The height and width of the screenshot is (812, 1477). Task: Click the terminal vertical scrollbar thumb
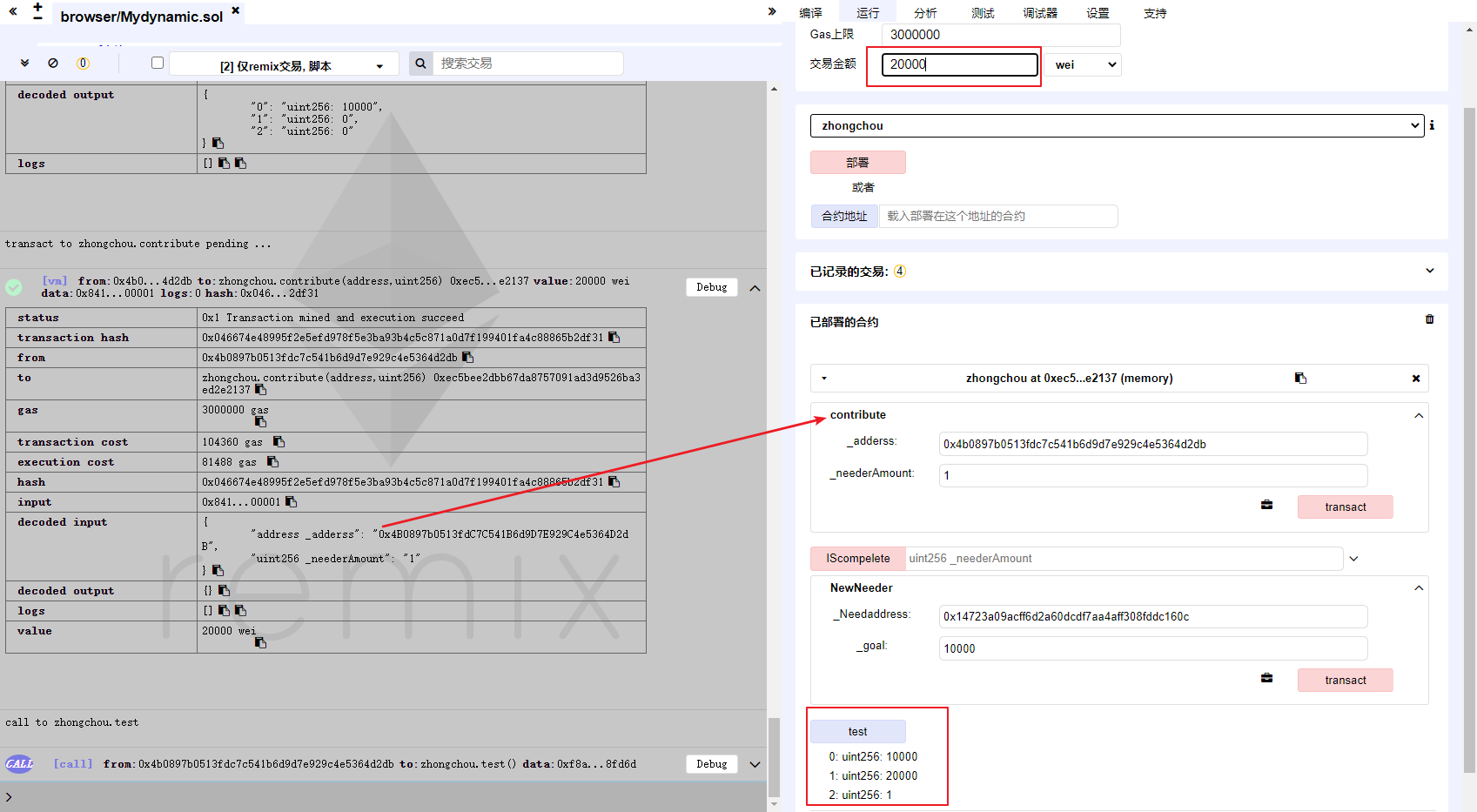pyautogui.click(x=774, y=756)
